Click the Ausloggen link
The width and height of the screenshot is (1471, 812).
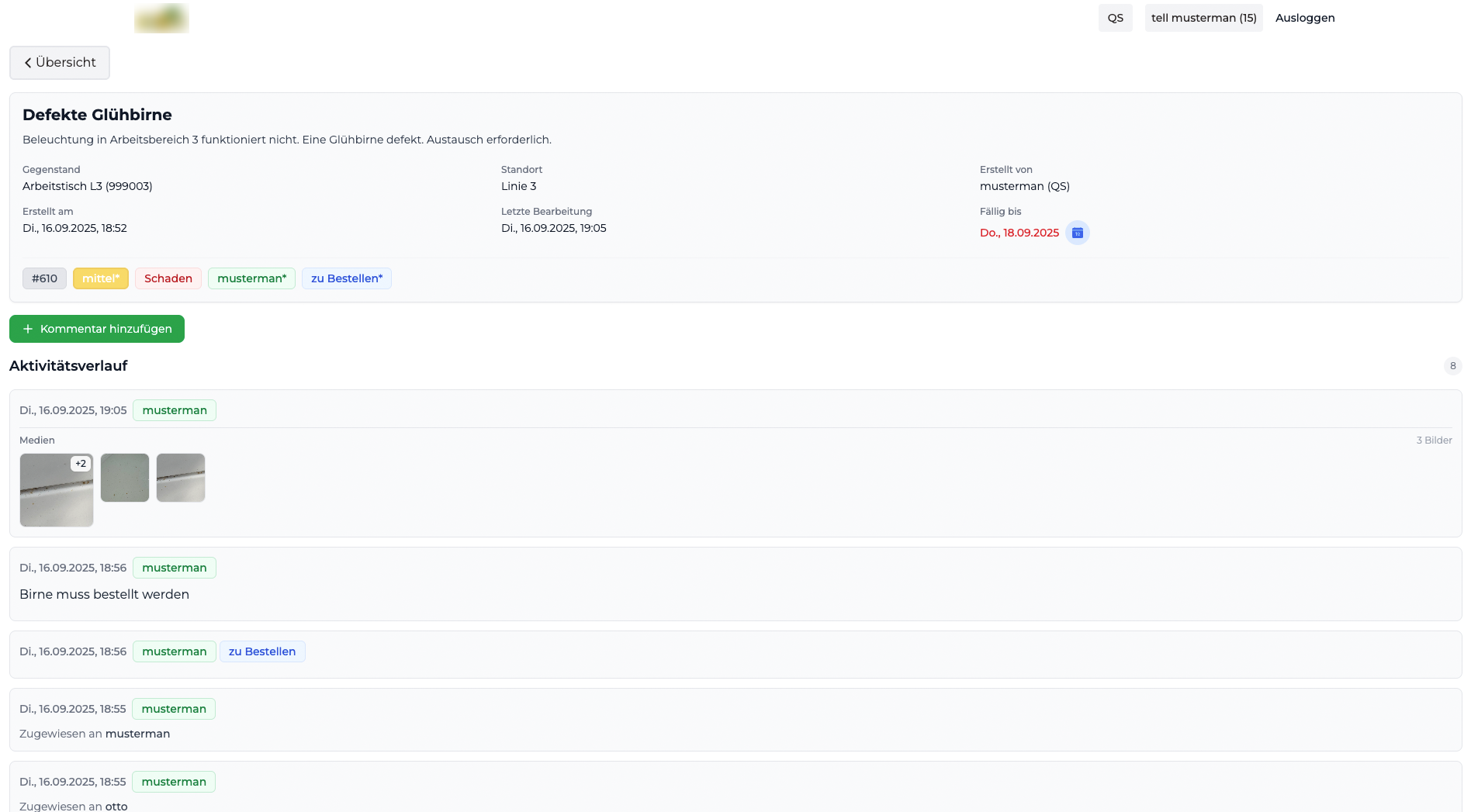(1304, 18)
